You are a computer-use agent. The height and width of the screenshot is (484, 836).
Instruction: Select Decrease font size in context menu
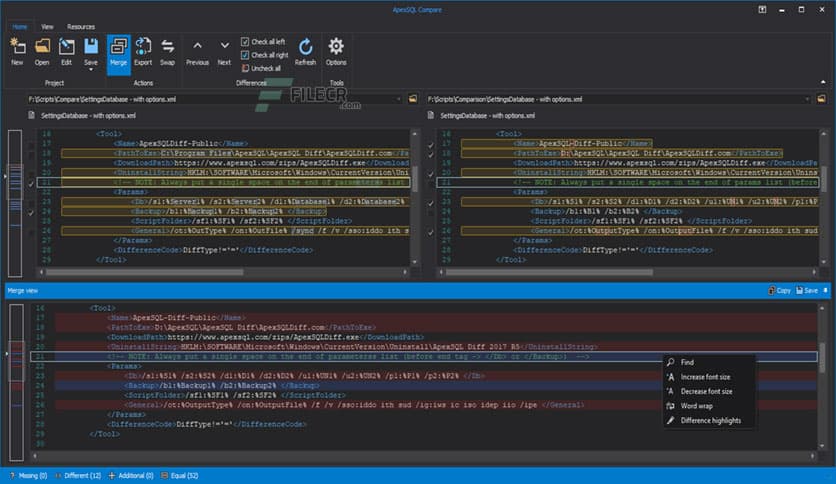coord(710,391)
